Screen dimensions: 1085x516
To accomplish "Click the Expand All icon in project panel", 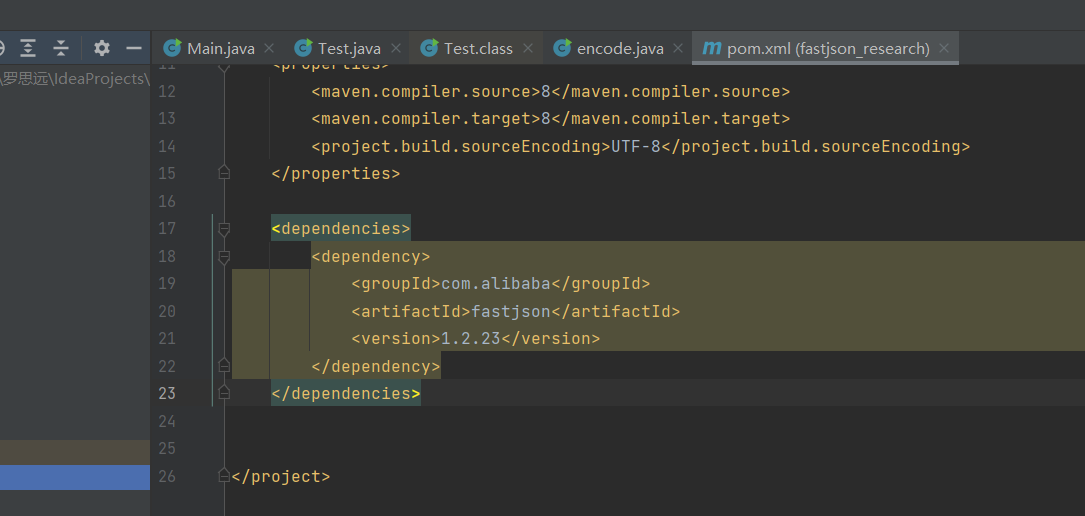I will click(28, 48).
